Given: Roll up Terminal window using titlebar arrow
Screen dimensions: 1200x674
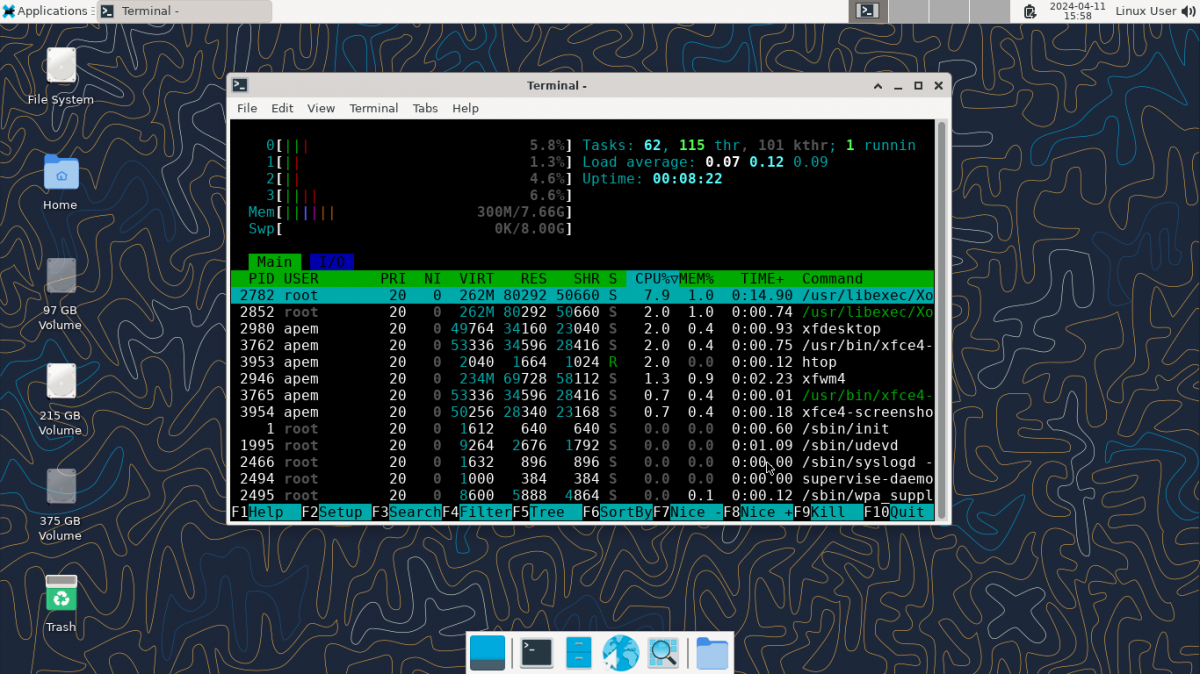Looking at the screenshot, I should (878, 86).
